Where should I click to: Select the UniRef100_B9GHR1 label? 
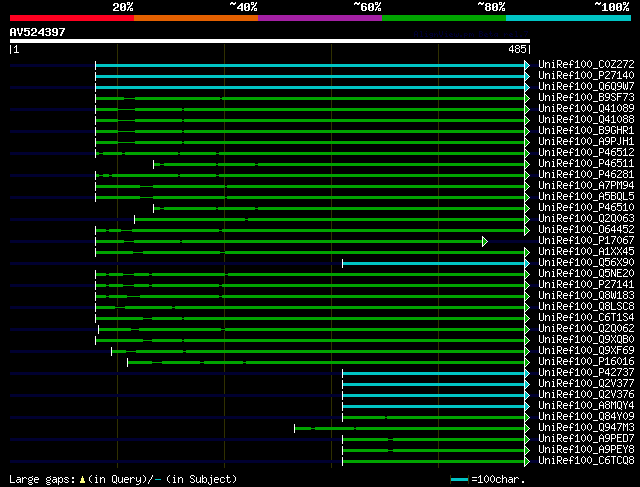(x=586, y=130)
